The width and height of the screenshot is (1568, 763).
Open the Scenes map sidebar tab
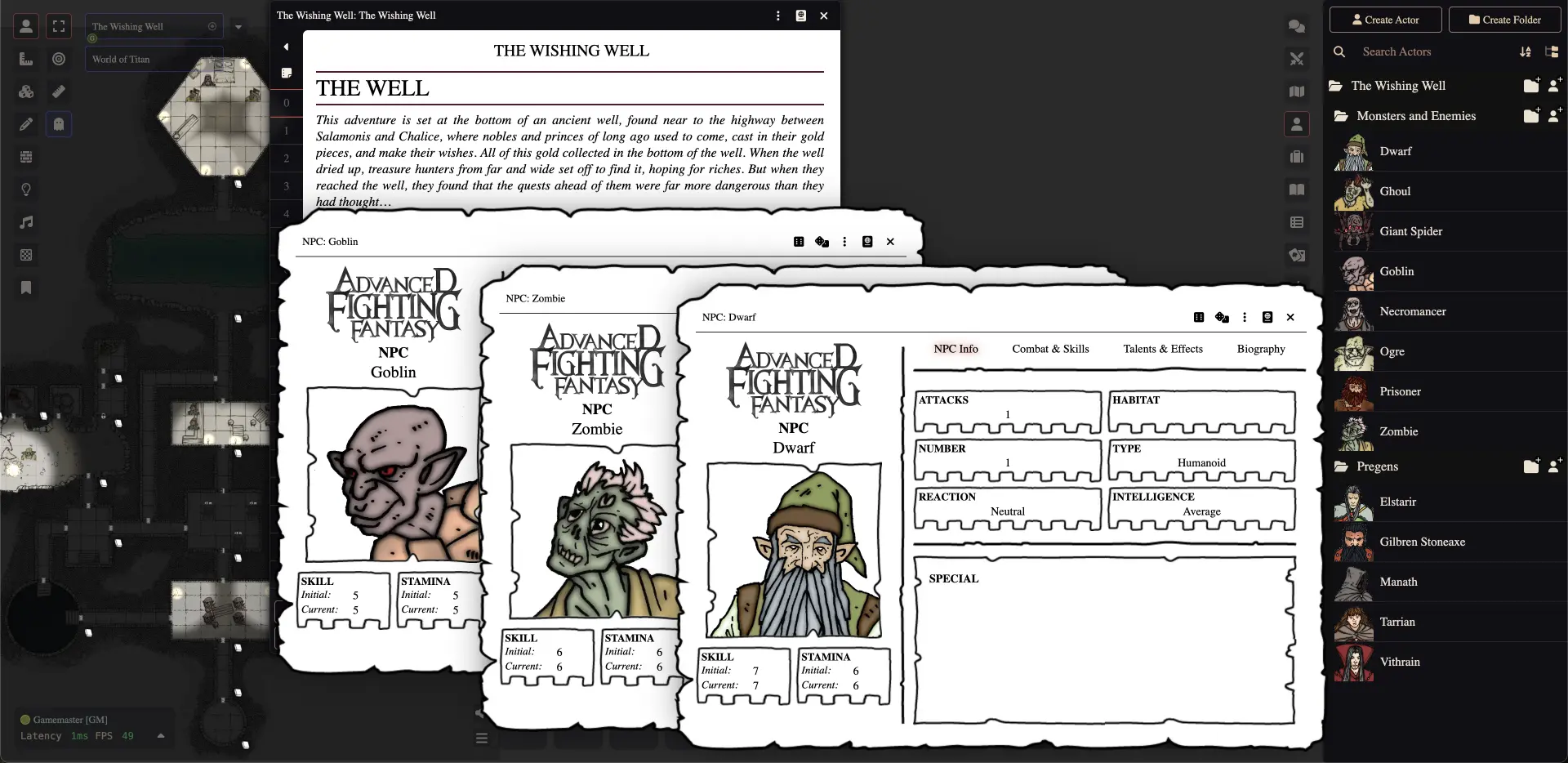tap(1296, 91)
